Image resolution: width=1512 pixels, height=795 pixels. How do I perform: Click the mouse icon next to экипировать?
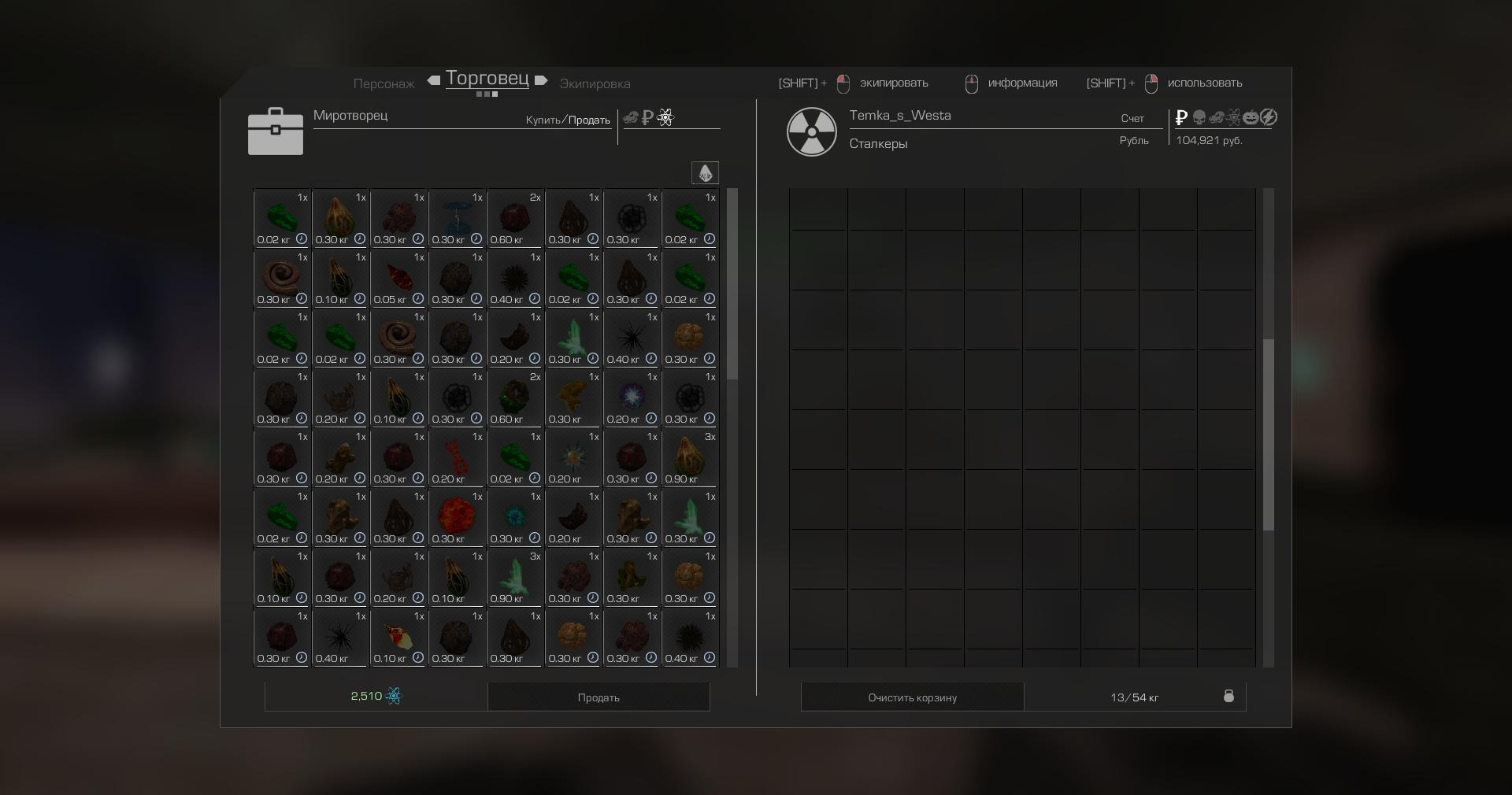click(843, 83)
